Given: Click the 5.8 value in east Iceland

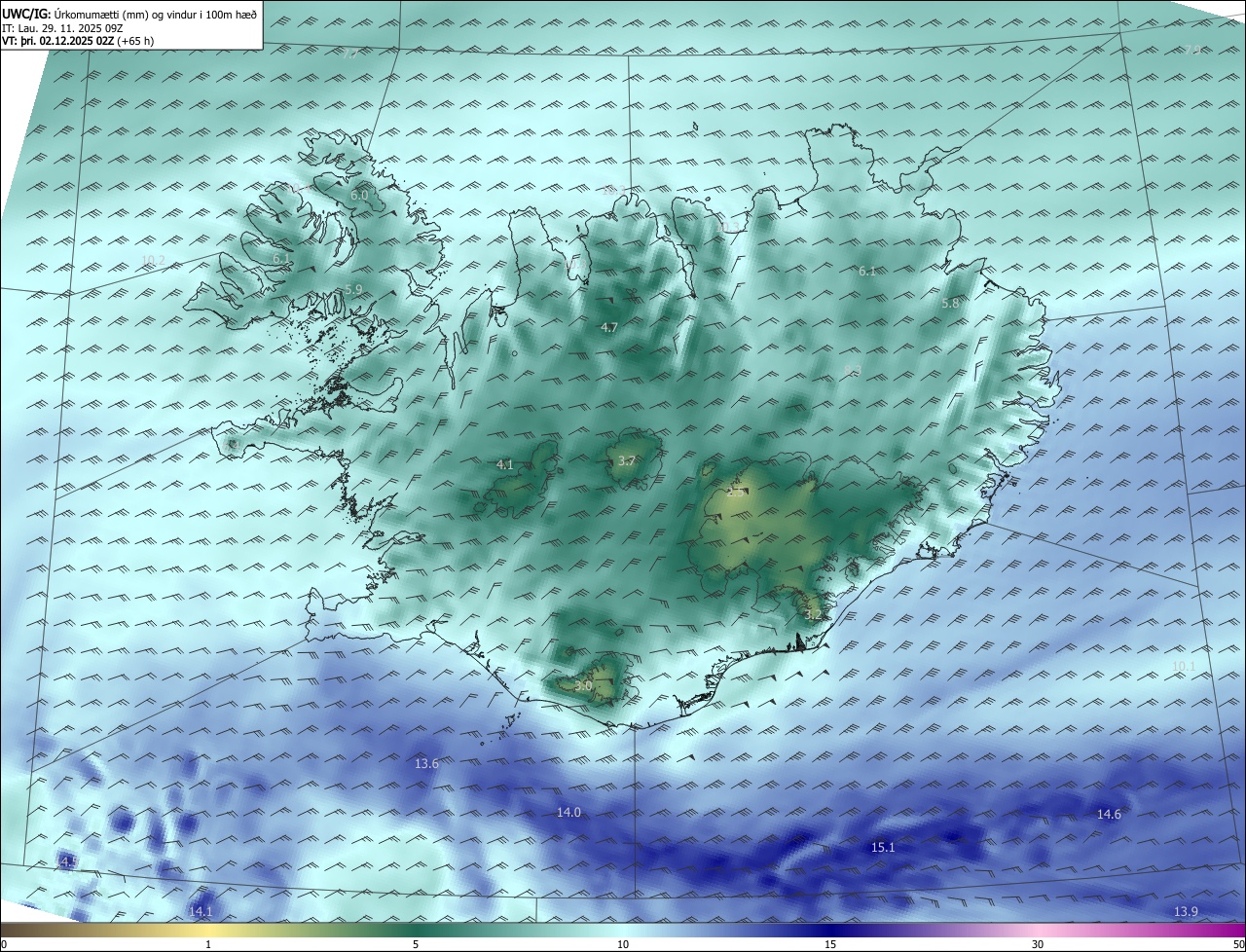Looking at the screenshot, I should (951, 303).
